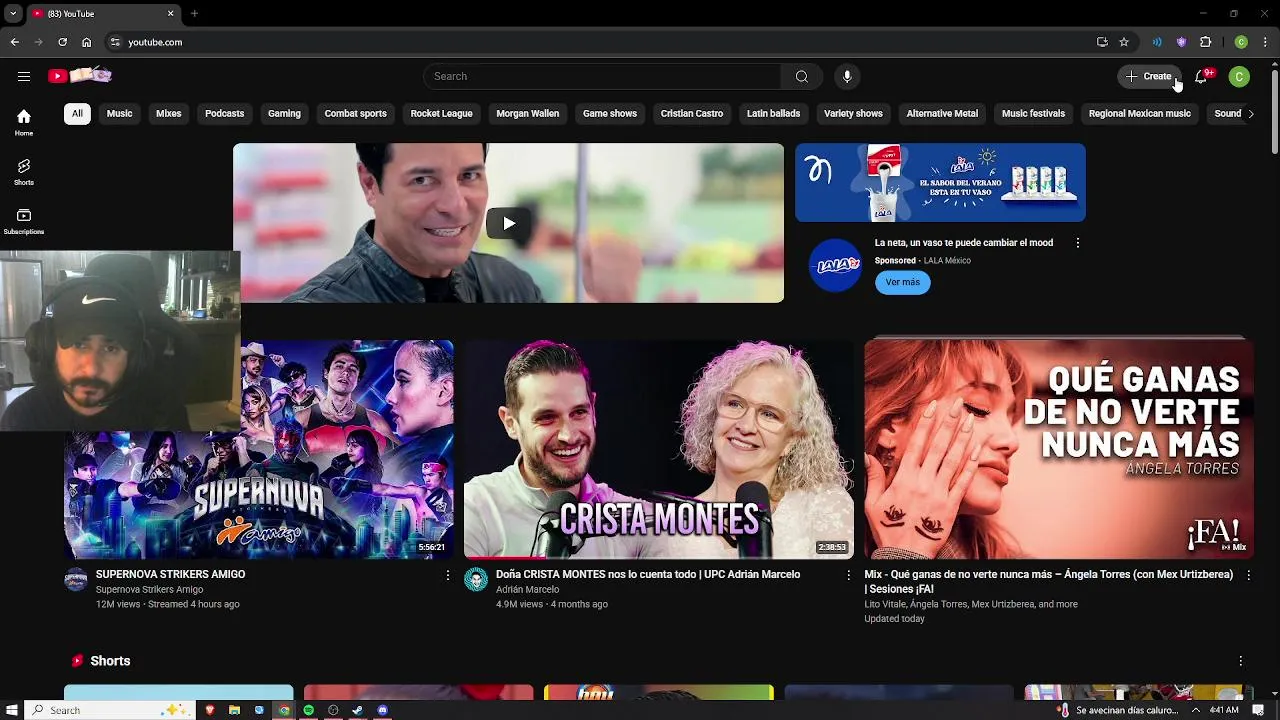
Task: Click the YouTube logo
Action: (x=80, y=76)
